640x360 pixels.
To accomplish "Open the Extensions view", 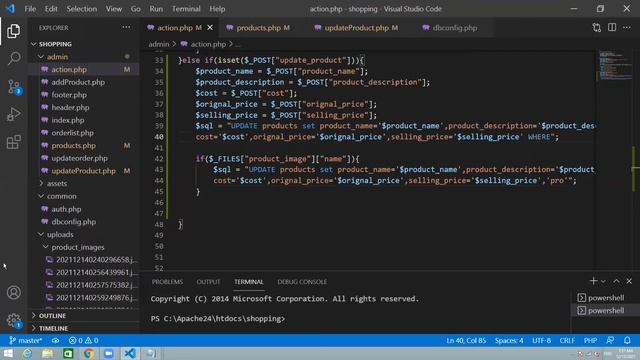I will [13, 142].
